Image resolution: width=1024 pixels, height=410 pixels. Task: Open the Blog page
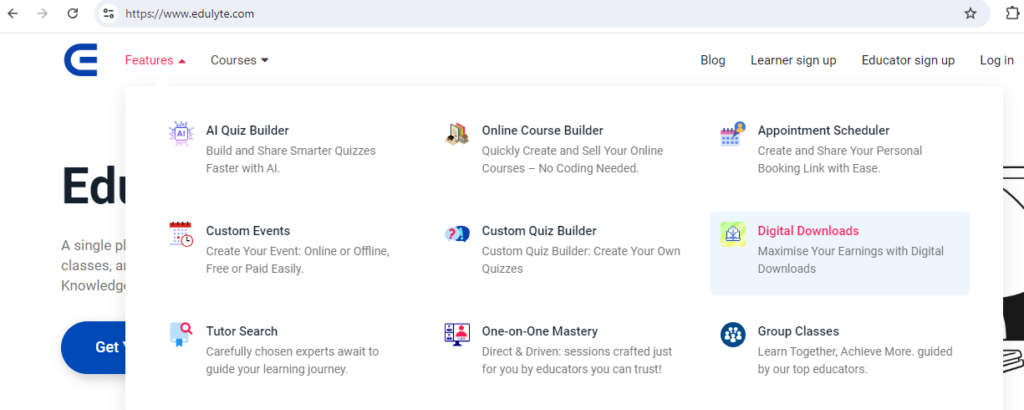click(x=712, y=60)
